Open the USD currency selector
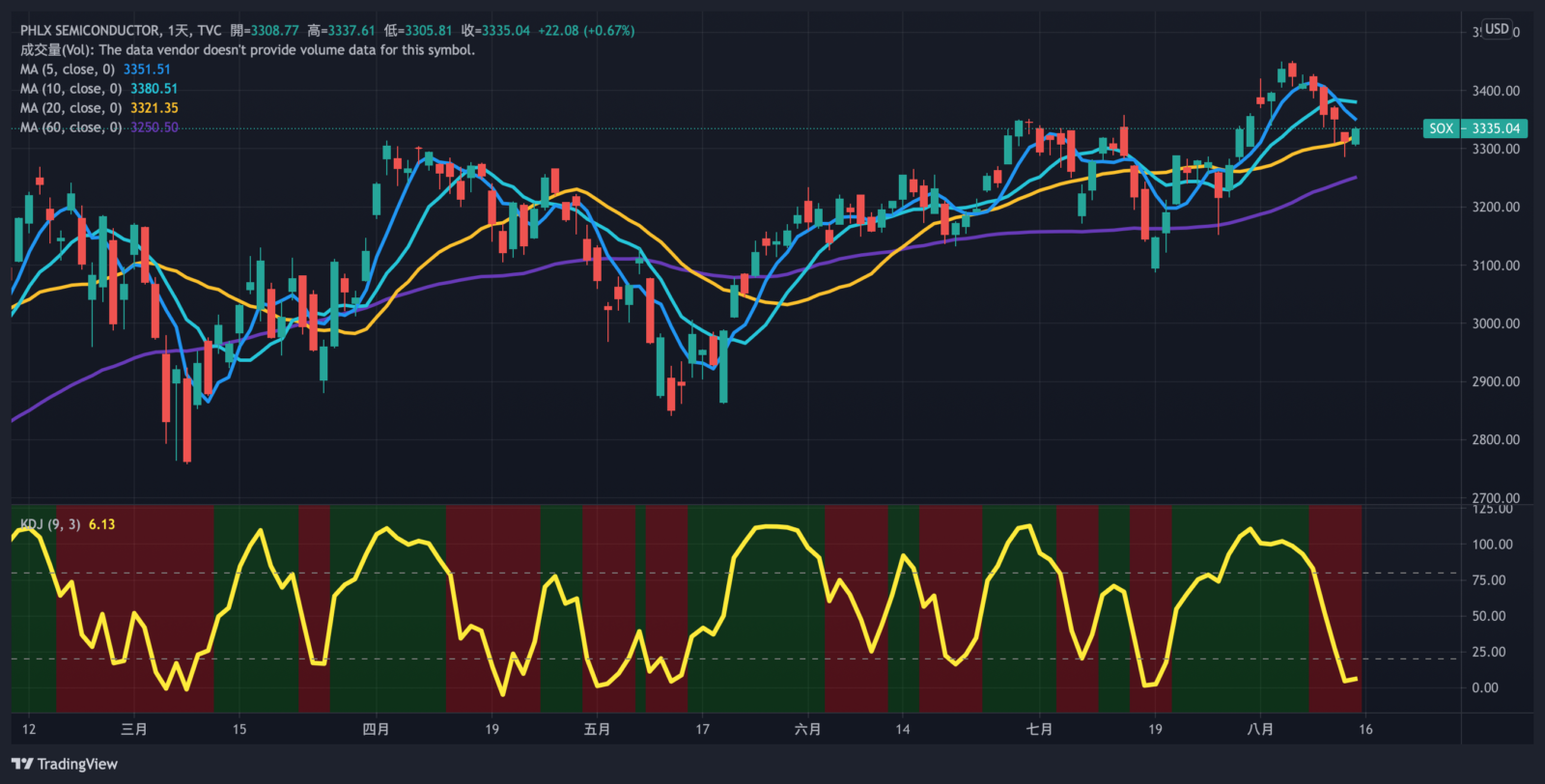 [1497, 29]
